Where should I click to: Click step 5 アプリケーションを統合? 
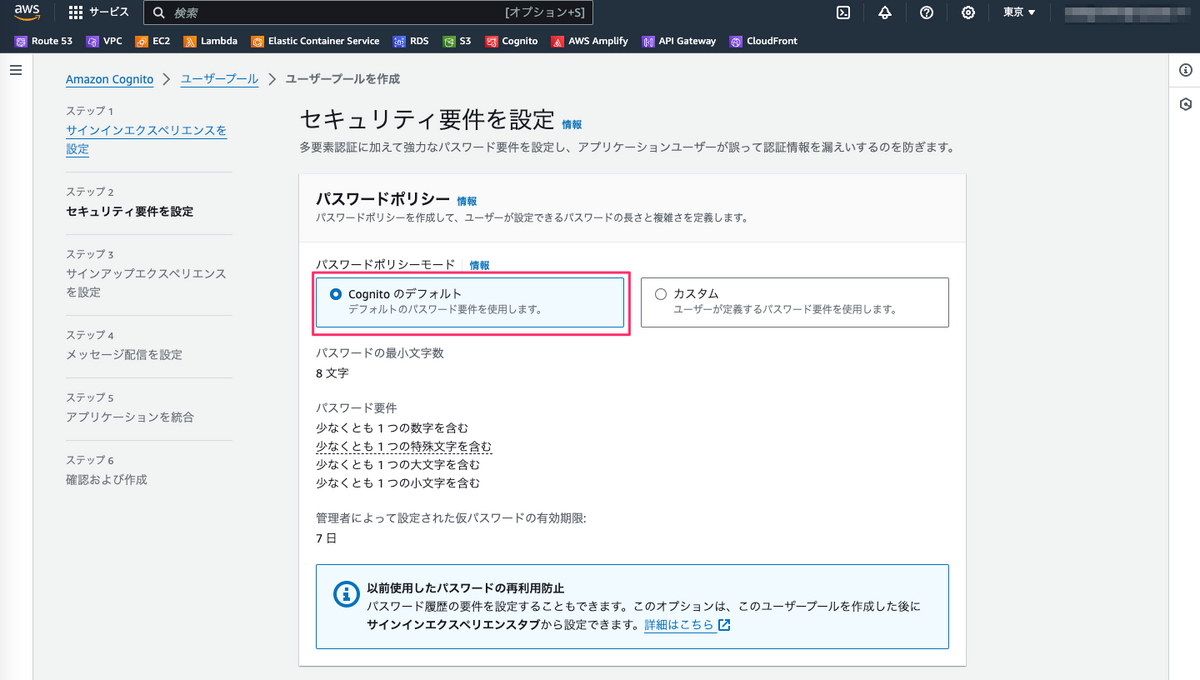click(x=130, y=417)
